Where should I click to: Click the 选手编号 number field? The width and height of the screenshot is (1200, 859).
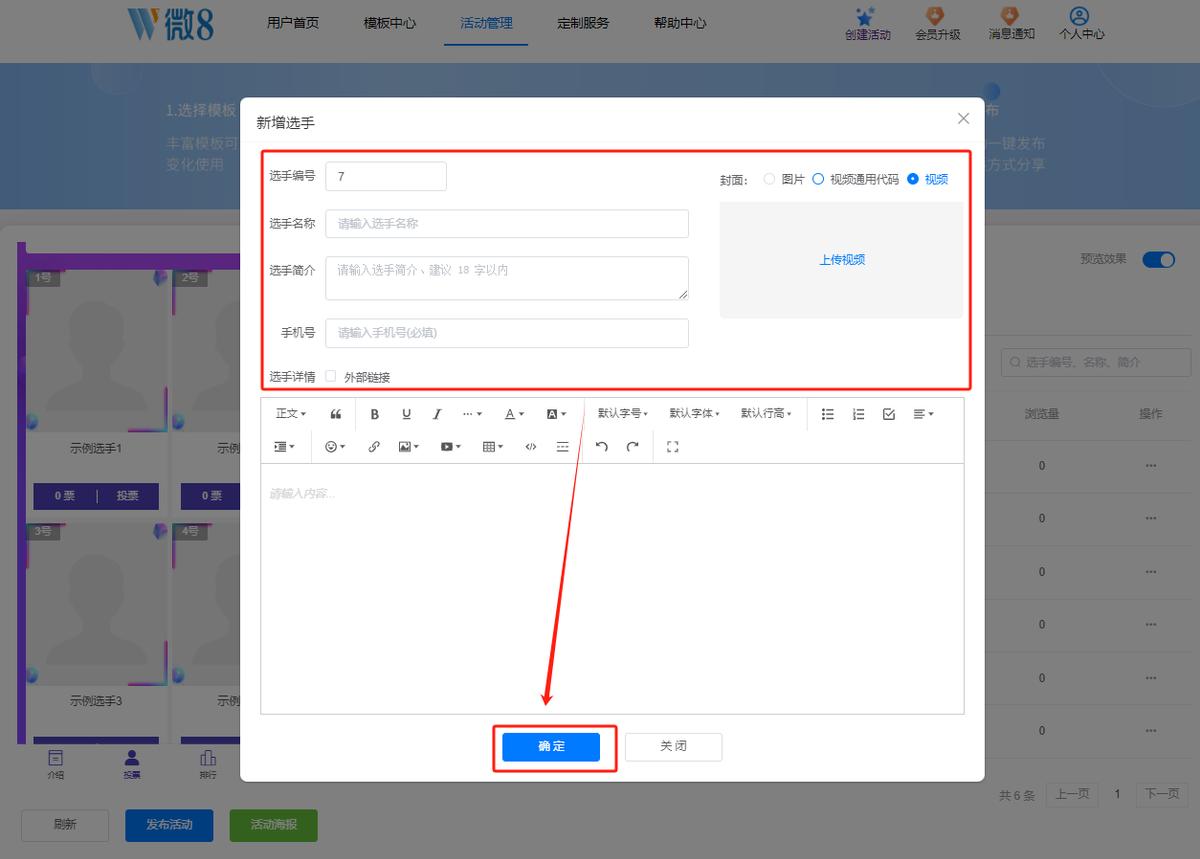point(386,176)
